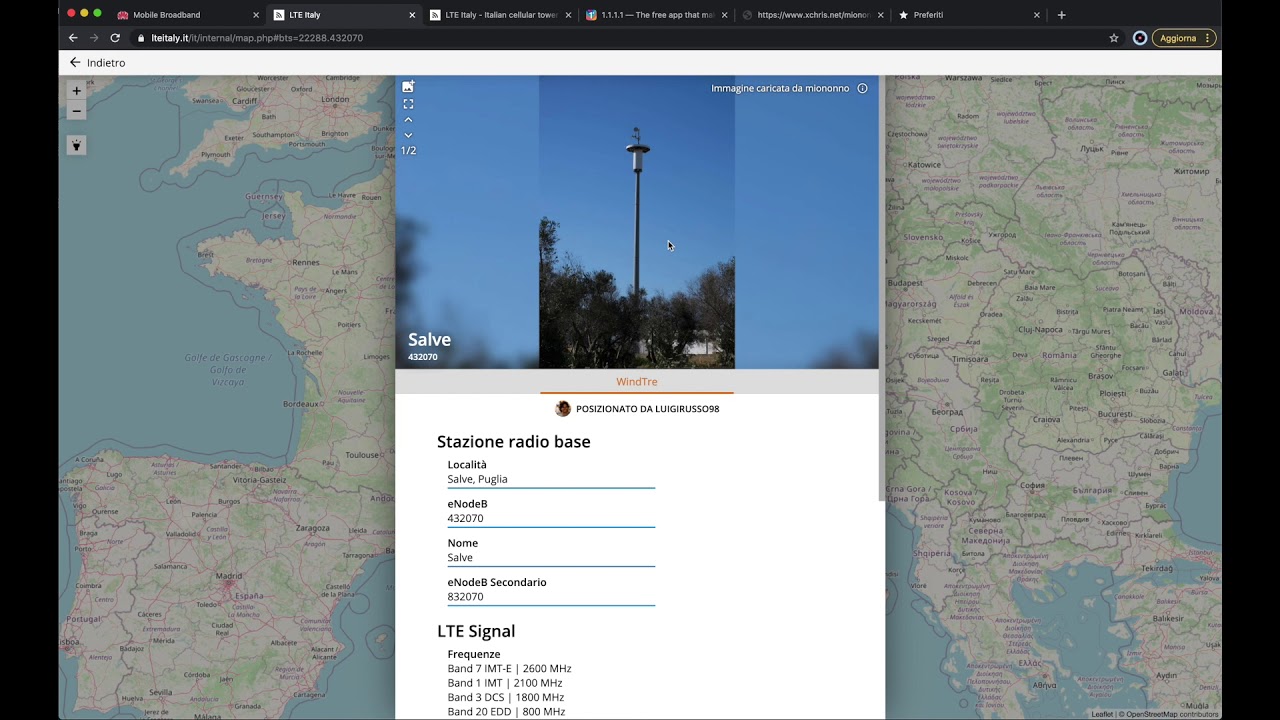Click the image info circle icon
Screen dimensions: 1280x720
[862, 88]
